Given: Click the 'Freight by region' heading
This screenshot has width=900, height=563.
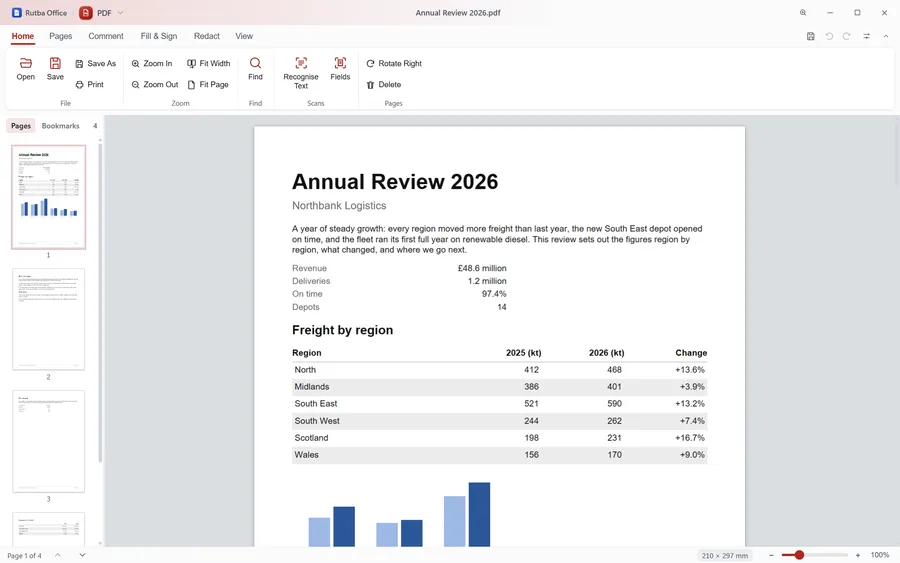Looking at the screenshot, I should [342, 330].
